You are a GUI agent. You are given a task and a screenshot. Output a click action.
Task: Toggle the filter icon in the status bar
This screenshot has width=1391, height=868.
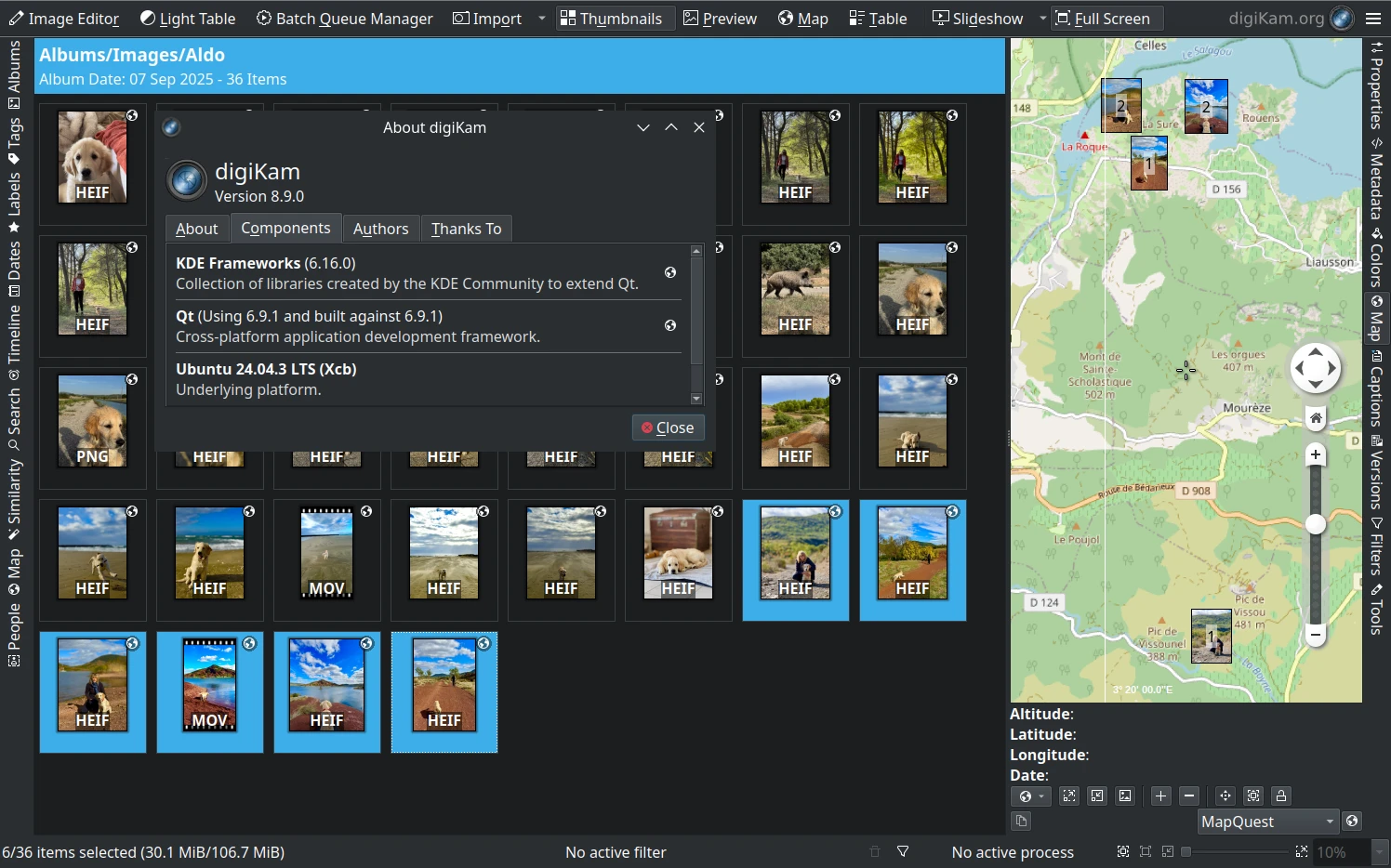pyautogui.click(x=903, y=851)
